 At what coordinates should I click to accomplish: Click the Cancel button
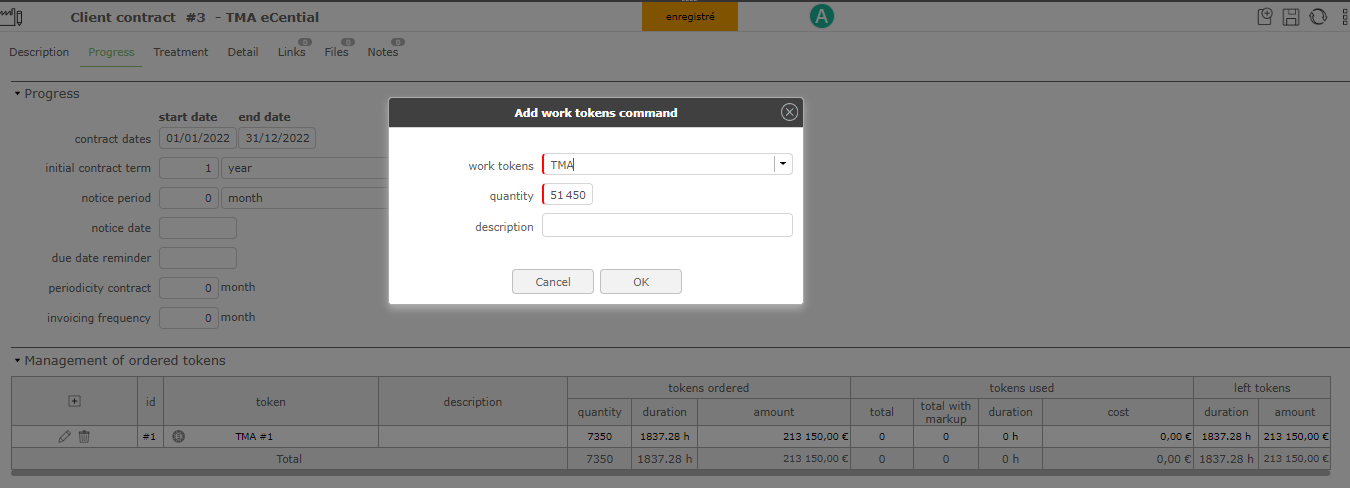553,282
